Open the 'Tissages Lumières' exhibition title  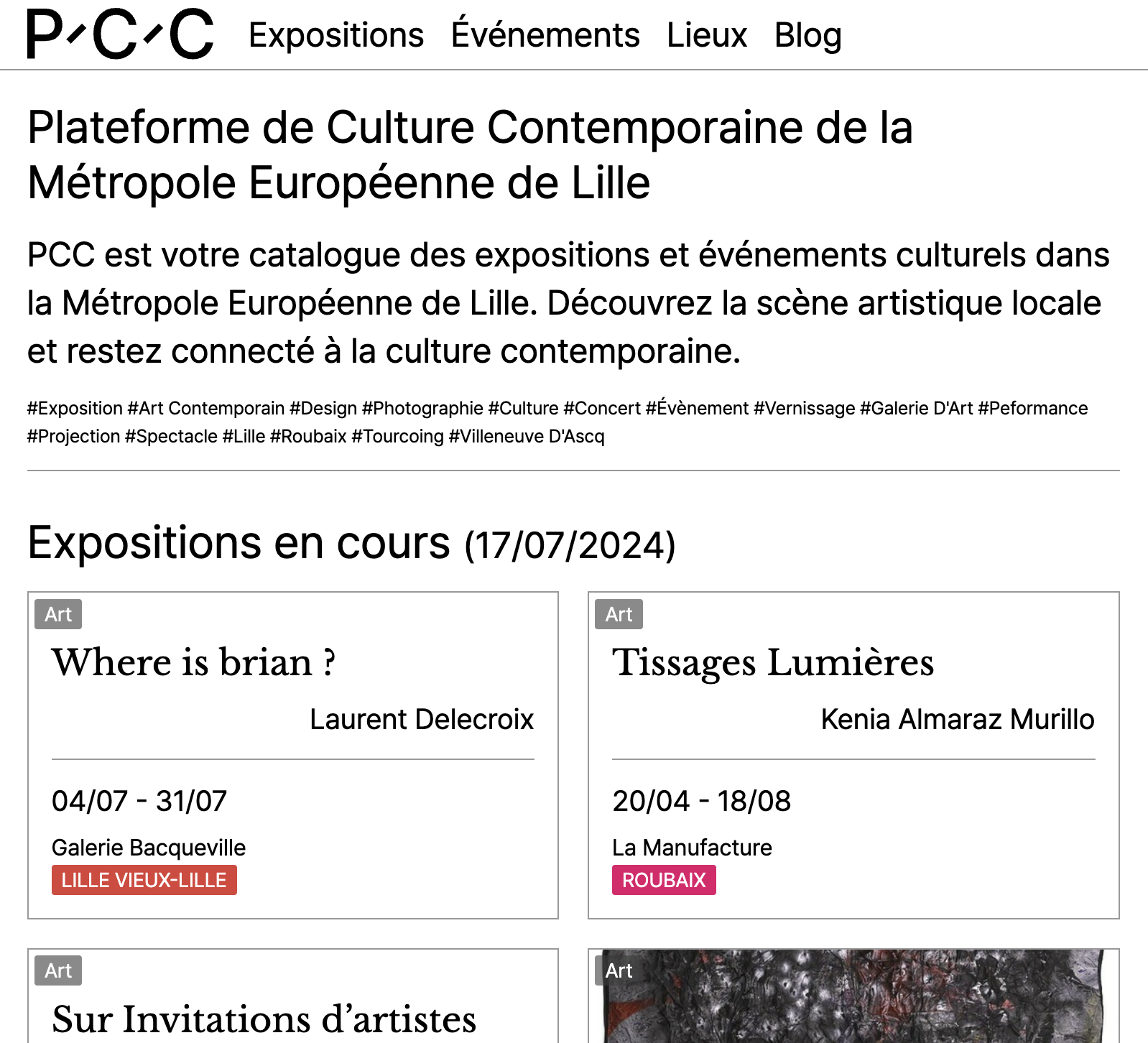(772, 662)
